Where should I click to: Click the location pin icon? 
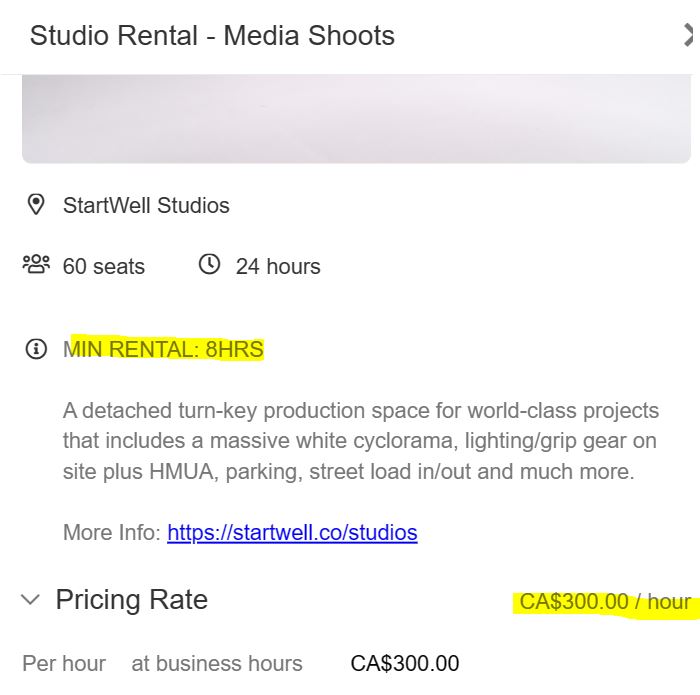tap(36, 205)
